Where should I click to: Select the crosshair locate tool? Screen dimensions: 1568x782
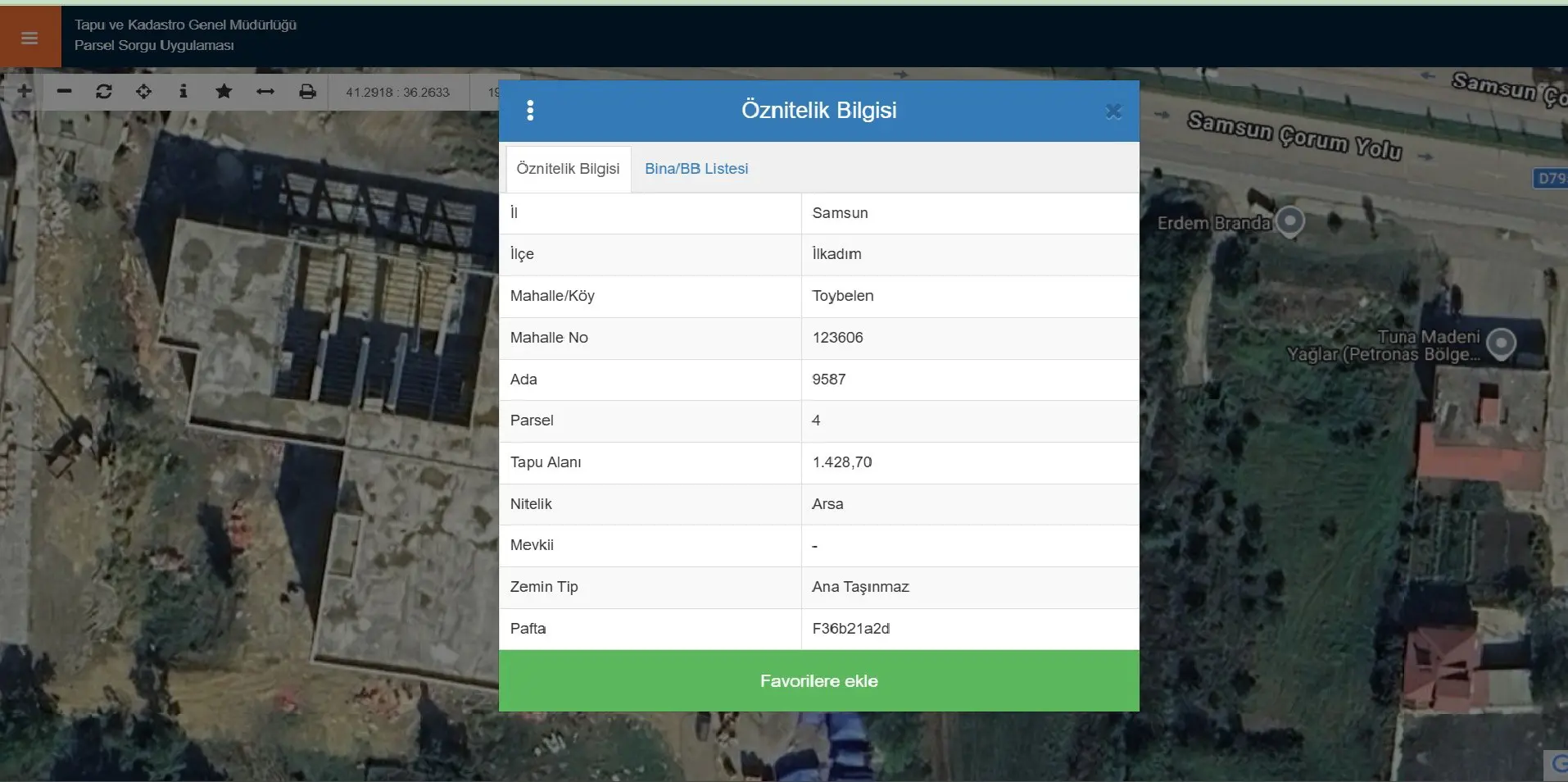144,91
